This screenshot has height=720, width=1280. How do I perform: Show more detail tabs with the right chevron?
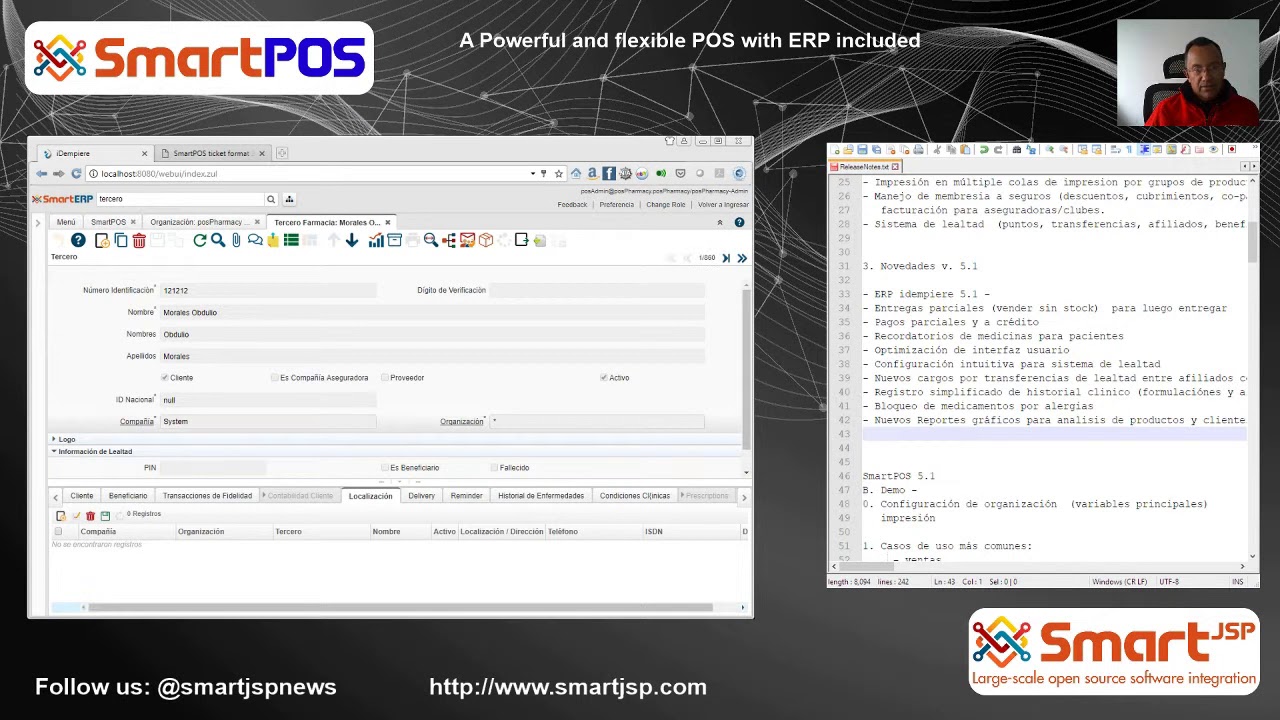743,497
